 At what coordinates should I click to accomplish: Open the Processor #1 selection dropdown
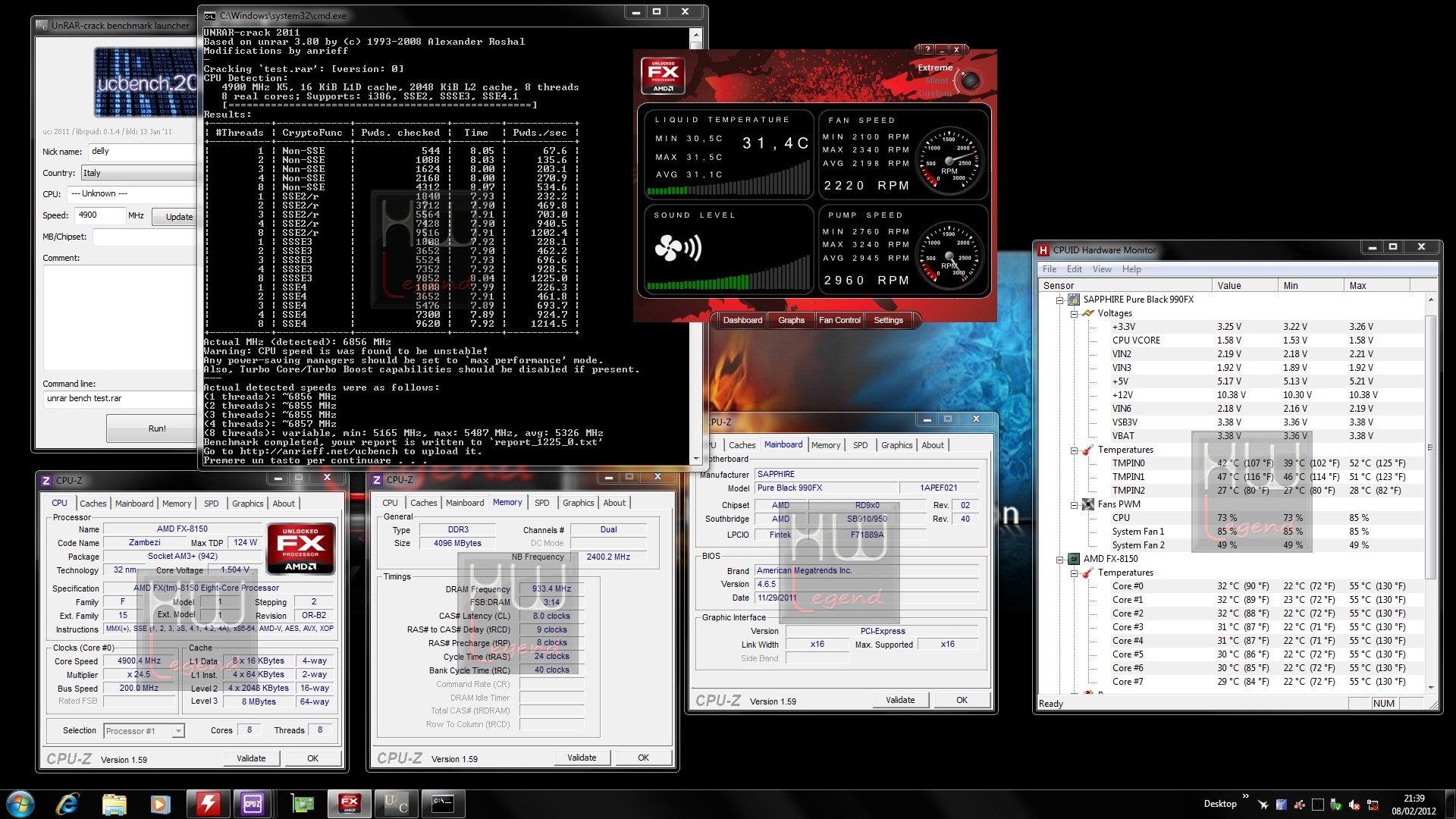(178, 731)
